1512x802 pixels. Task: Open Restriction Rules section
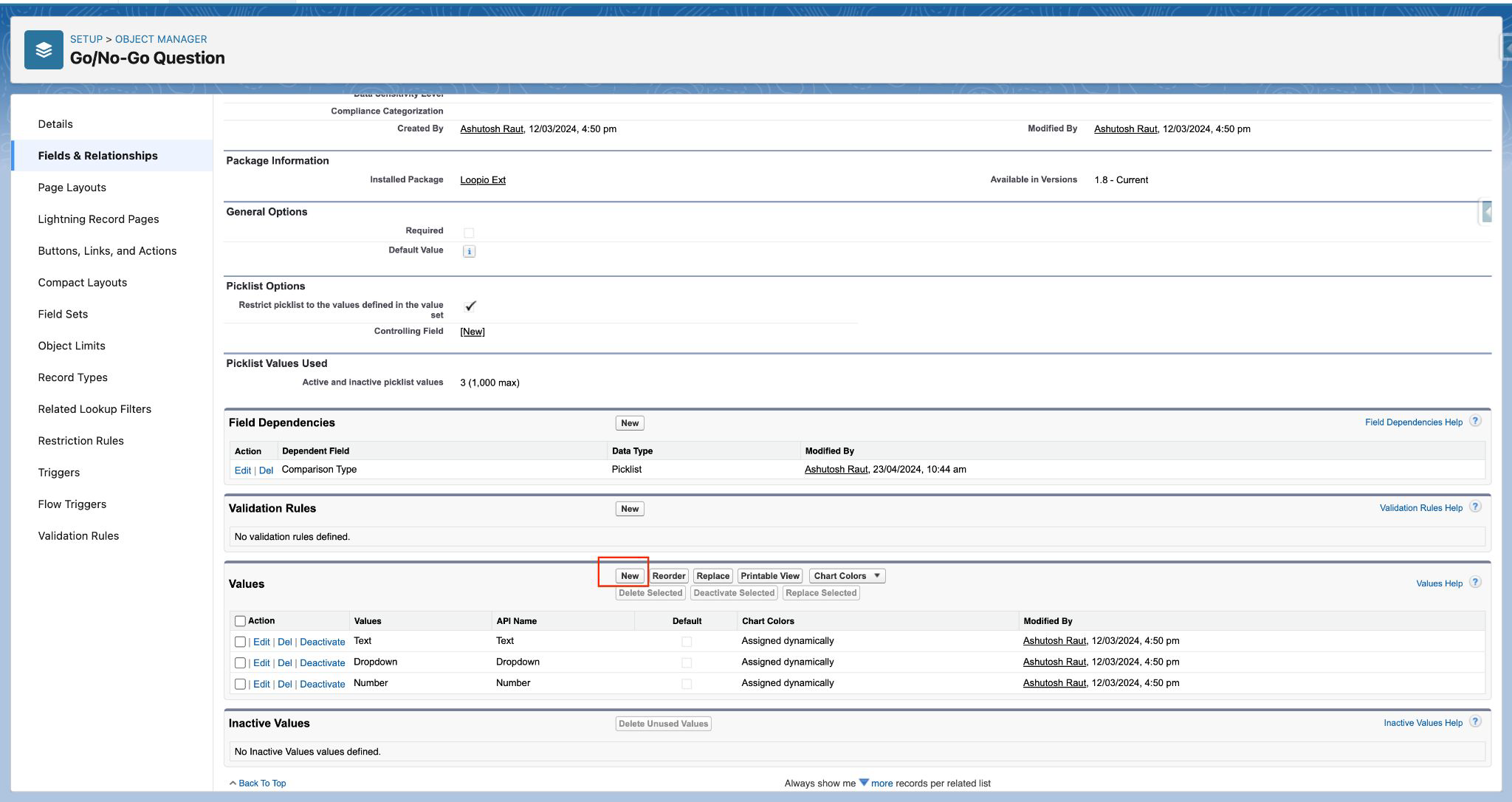[81, 442]
